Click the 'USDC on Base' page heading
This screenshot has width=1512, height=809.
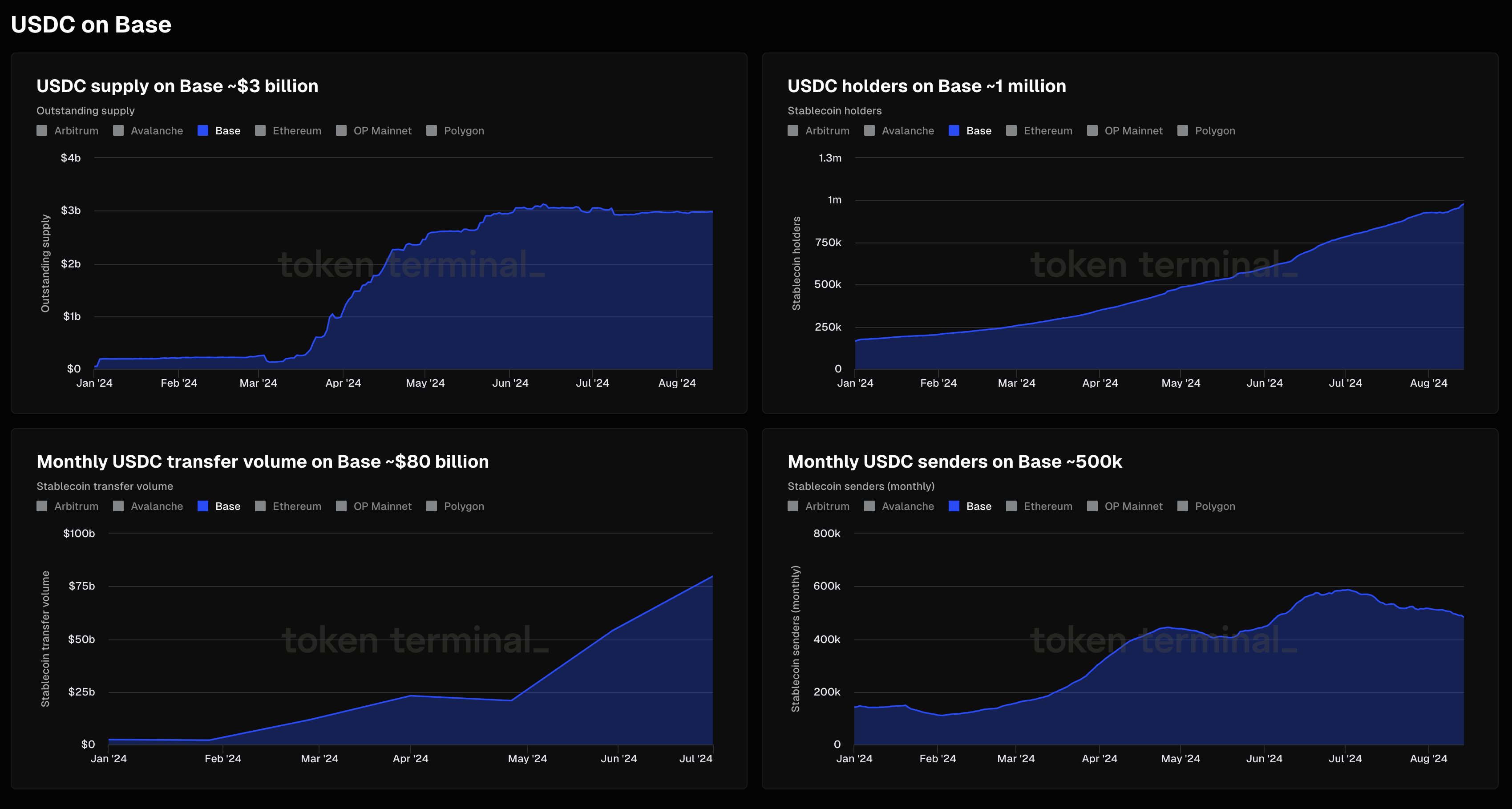91,24
